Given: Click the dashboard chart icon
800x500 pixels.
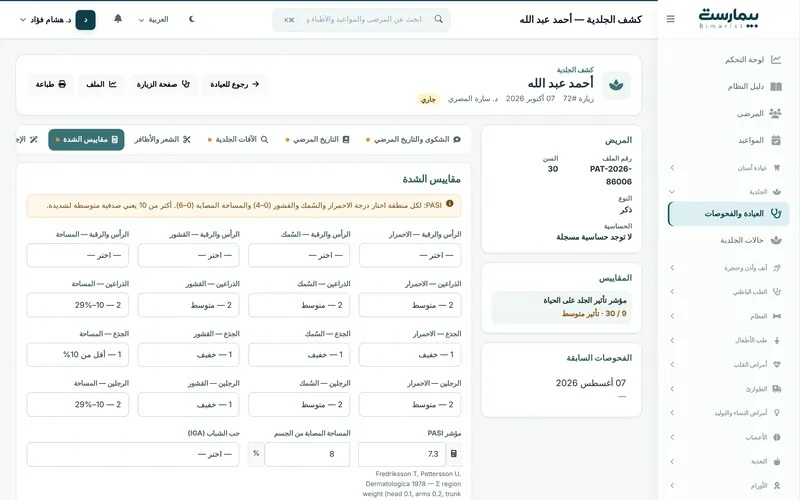Looking at the screenshot, I should click(776, 60).
